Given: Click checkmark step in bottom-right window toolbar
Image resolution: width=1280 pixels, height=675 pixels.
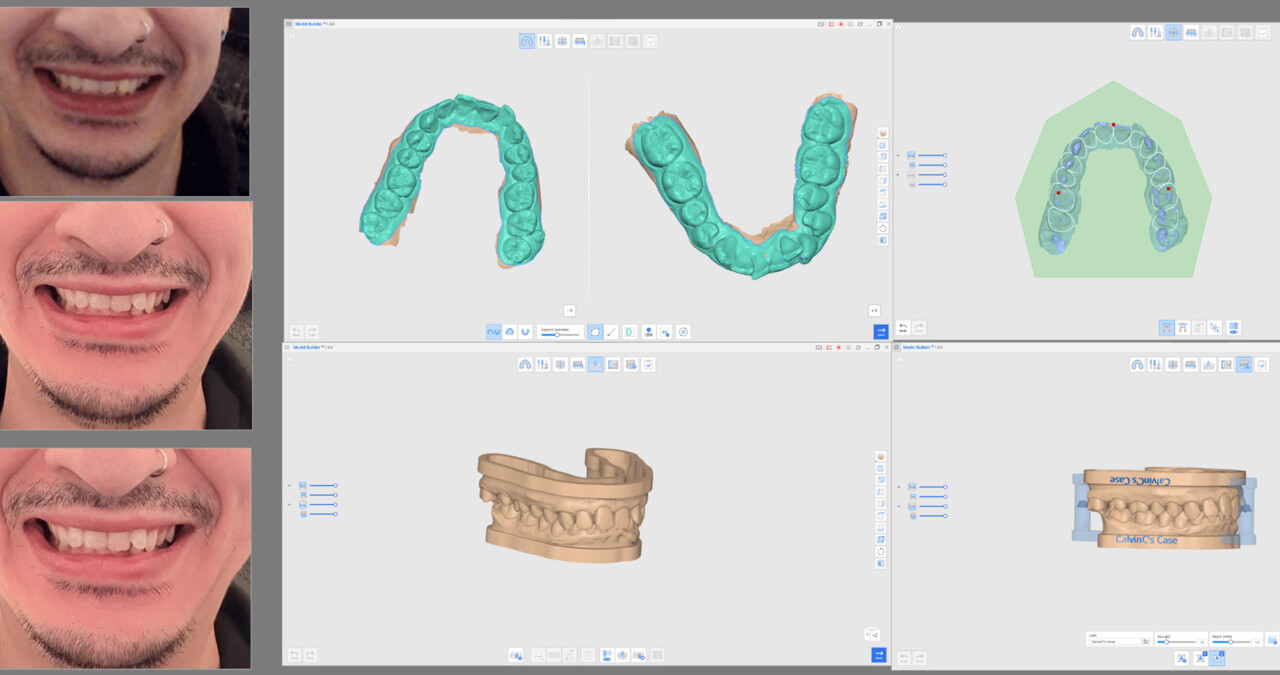Looking at the screenshot, I should click(x=1262, y=365).
